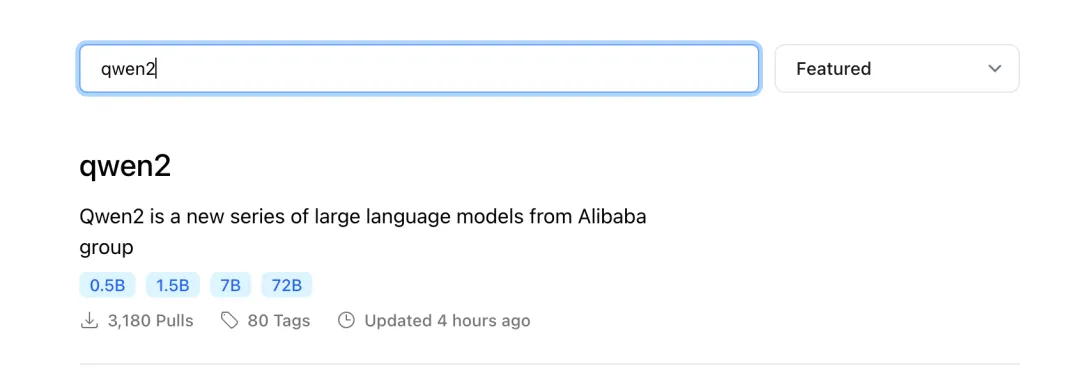Click the typed qwen2 text in search box
This screenshot has width=1080, height=389.
point(129,69)
